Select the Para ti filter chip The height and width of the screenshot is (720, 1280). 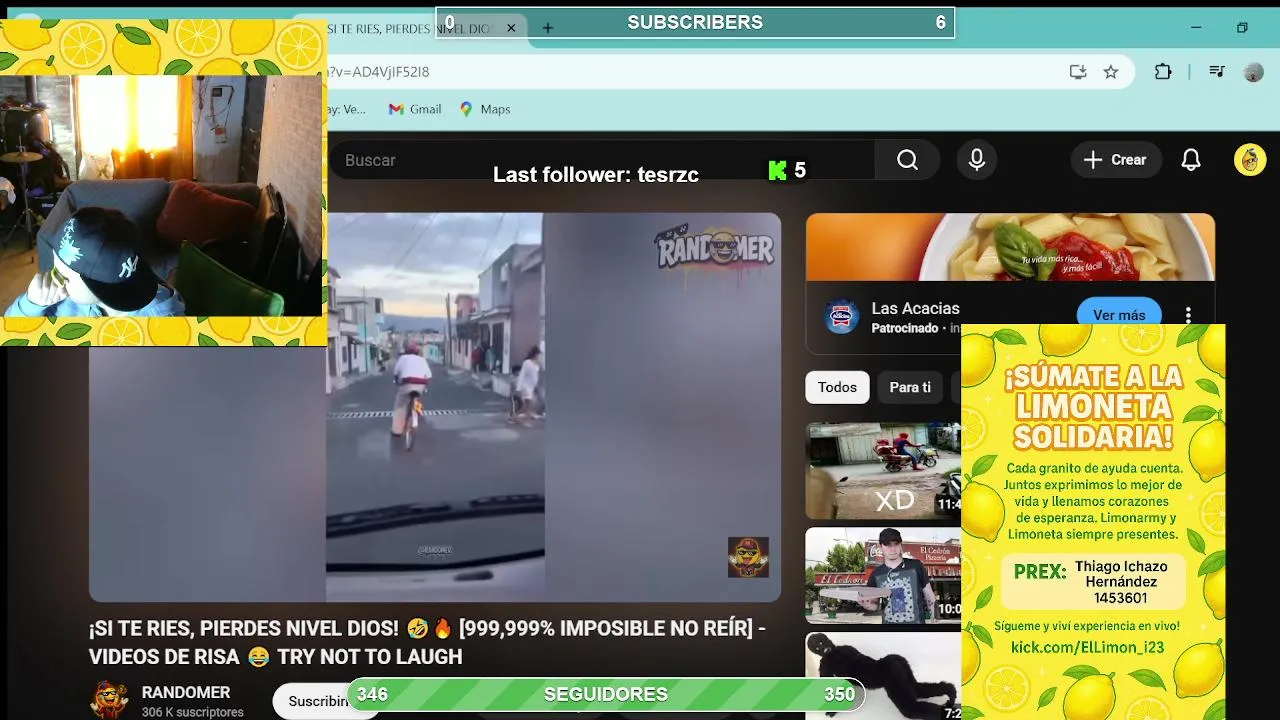coord(910,387)
